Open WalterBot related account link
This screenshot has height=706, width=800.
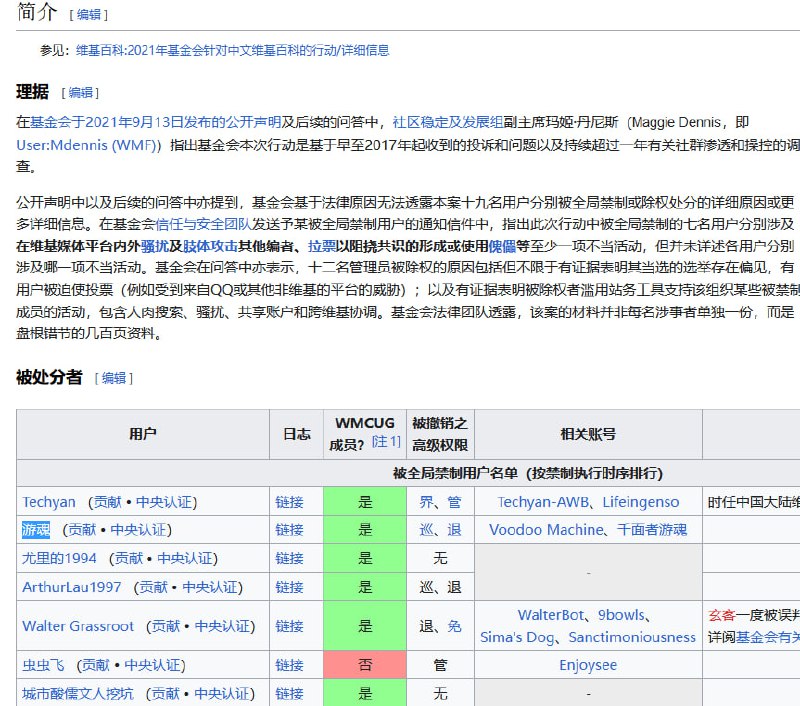551,615
